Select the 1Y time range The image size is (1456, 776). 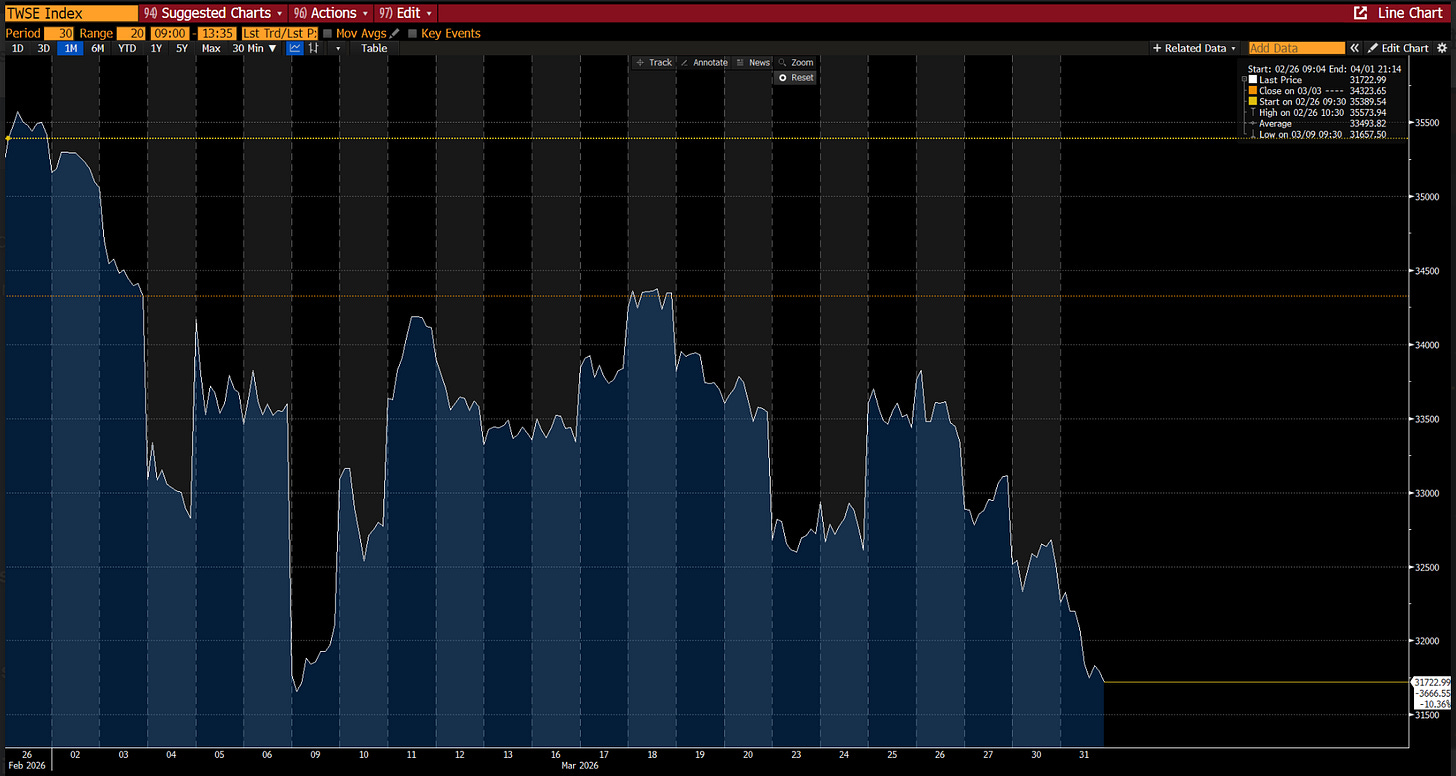point(156,48)
